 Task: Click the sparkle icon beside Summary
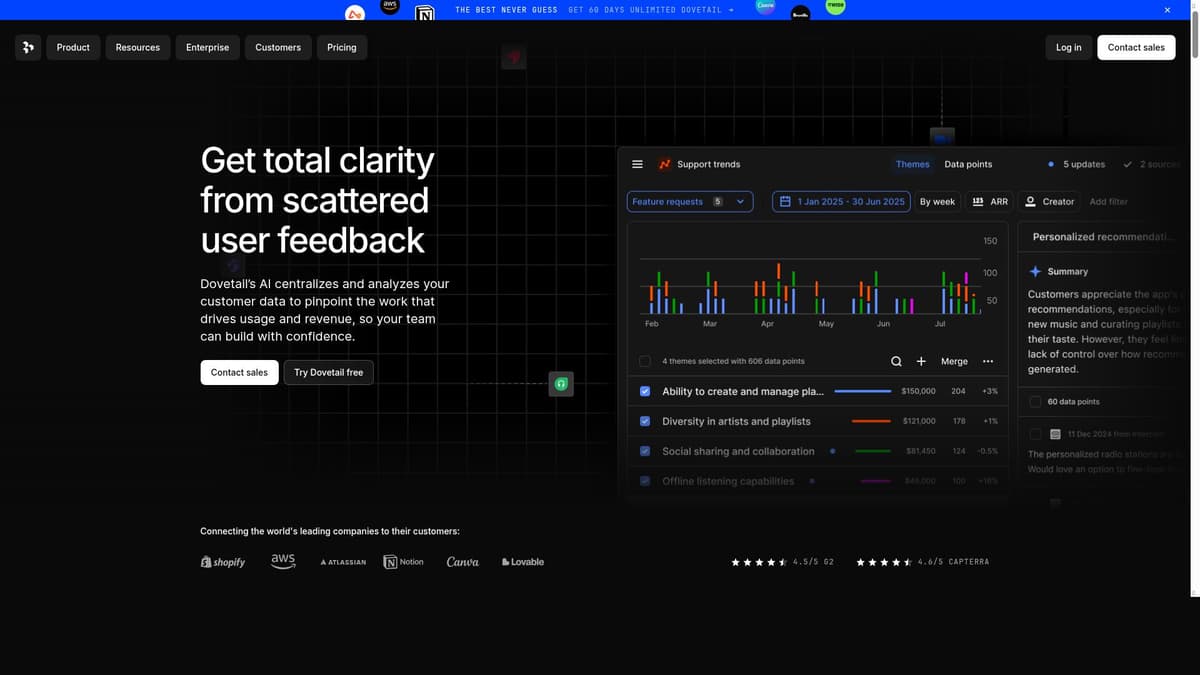[x=1035, y=271]
